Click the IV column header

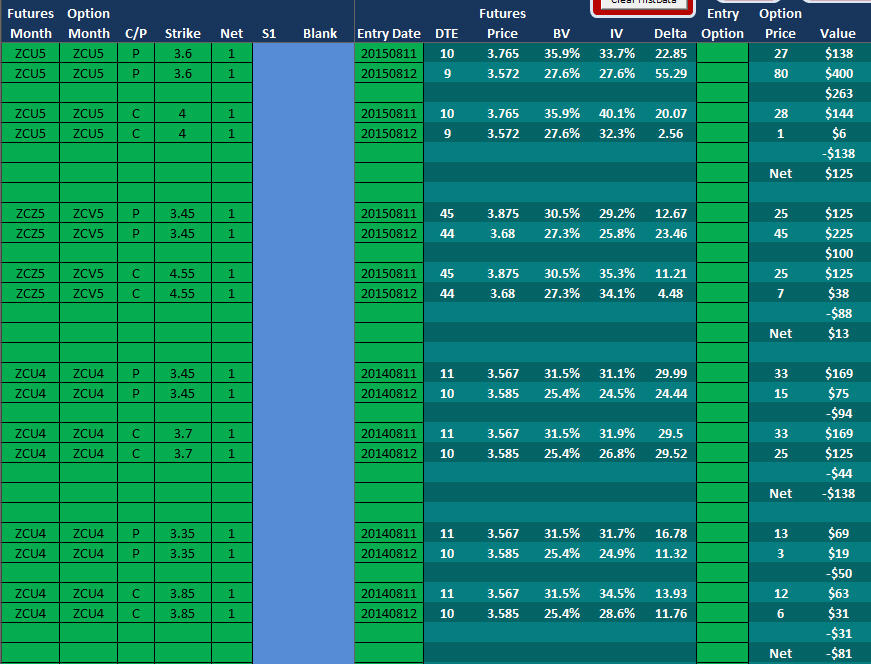tap(617, 33)
